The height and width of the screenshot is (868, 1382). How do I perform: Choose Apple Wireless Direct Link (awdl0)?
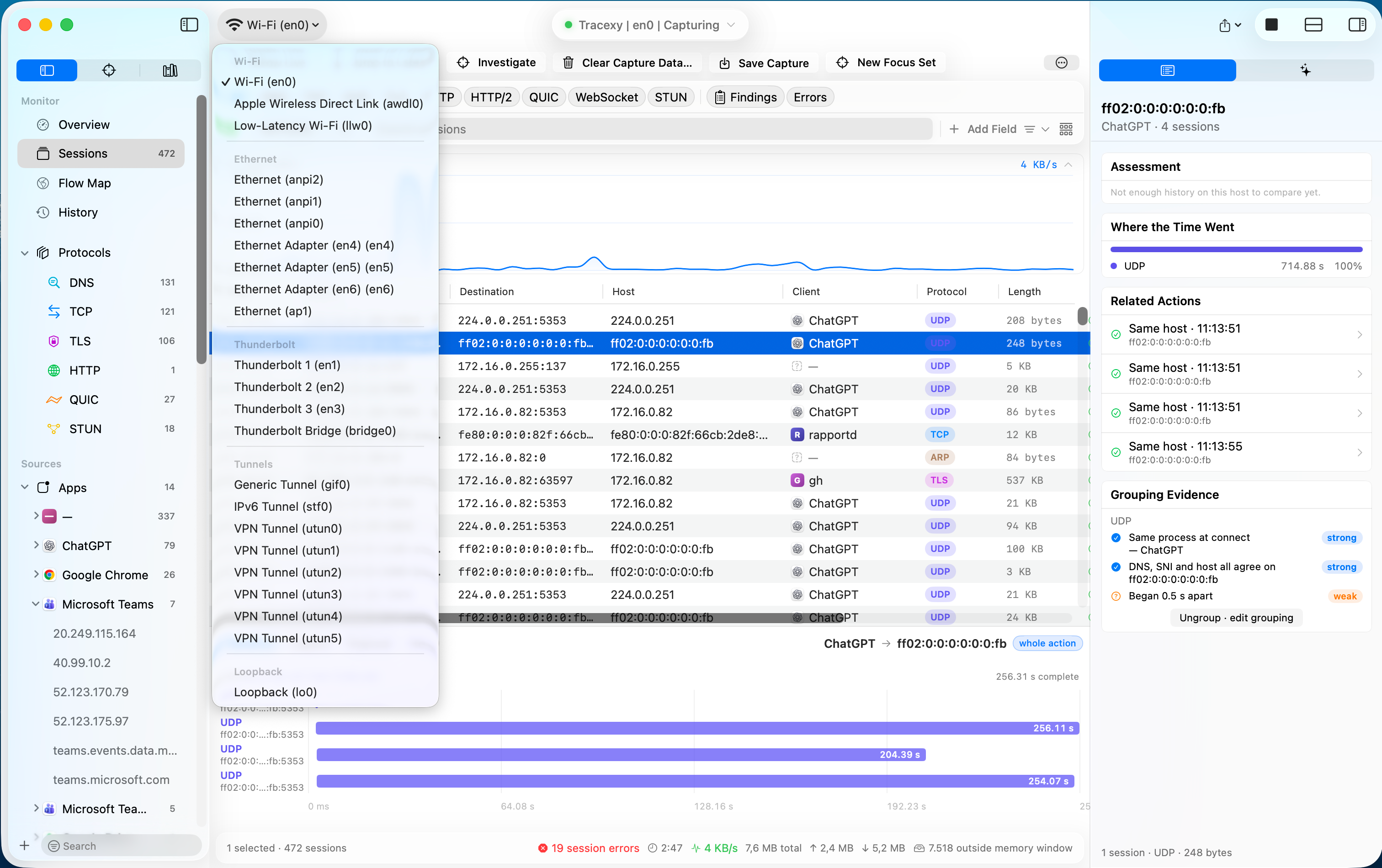click(x=325, y=103)
